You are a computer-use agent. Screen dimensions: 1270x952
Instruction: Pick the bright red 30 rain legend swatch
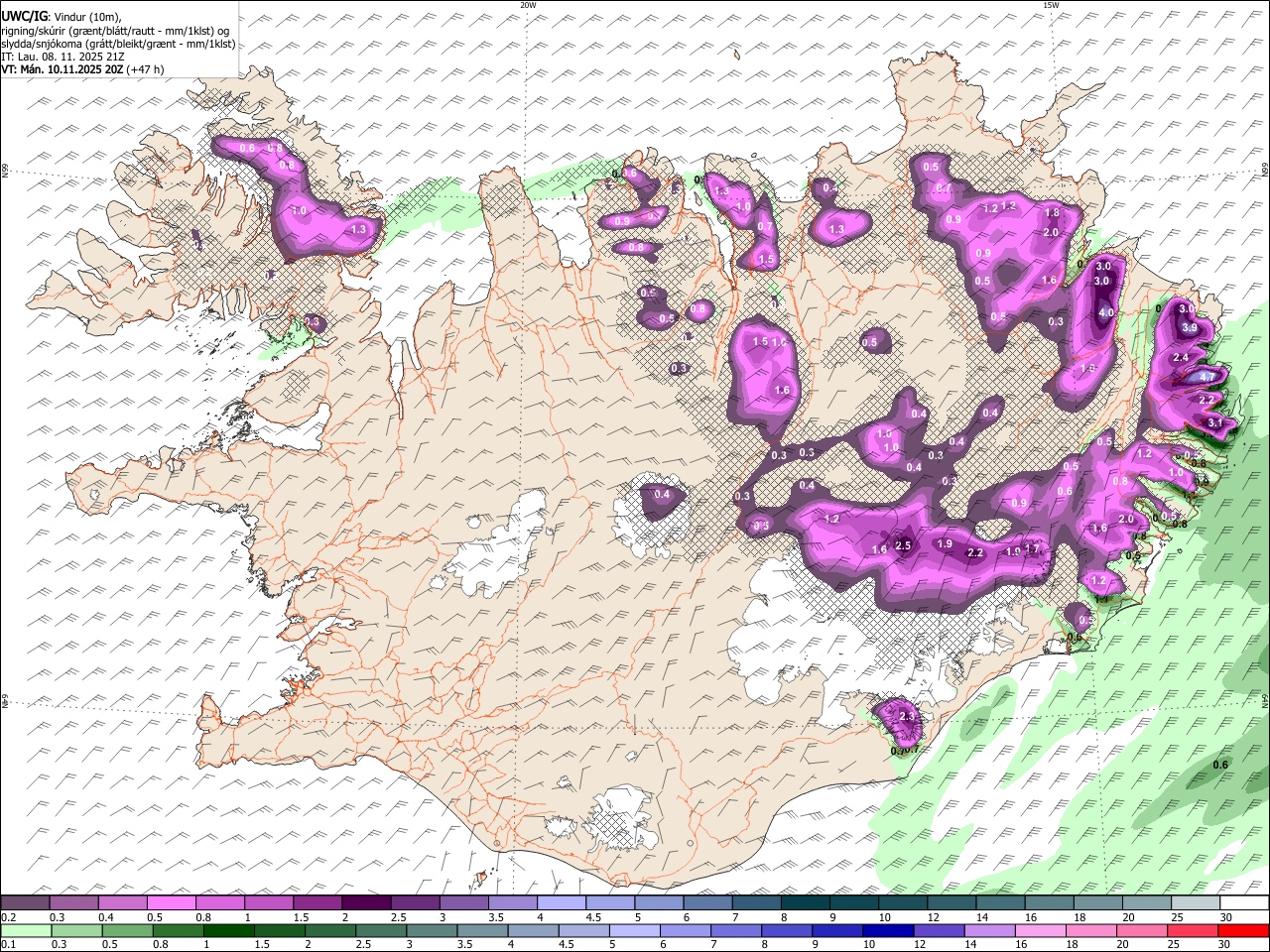[x=1243, y=930]
